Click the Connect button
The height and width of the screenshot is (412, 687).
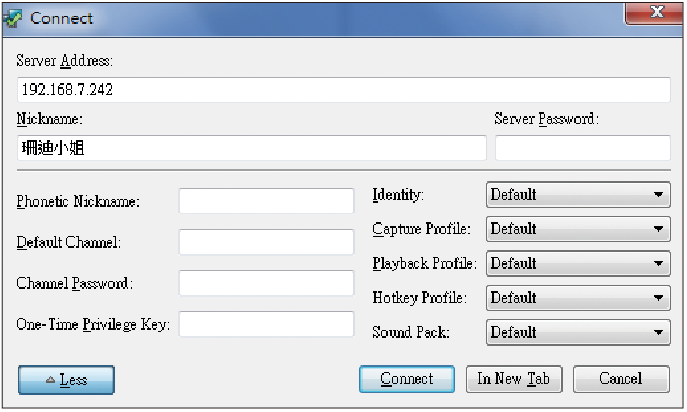pos(407,379)
